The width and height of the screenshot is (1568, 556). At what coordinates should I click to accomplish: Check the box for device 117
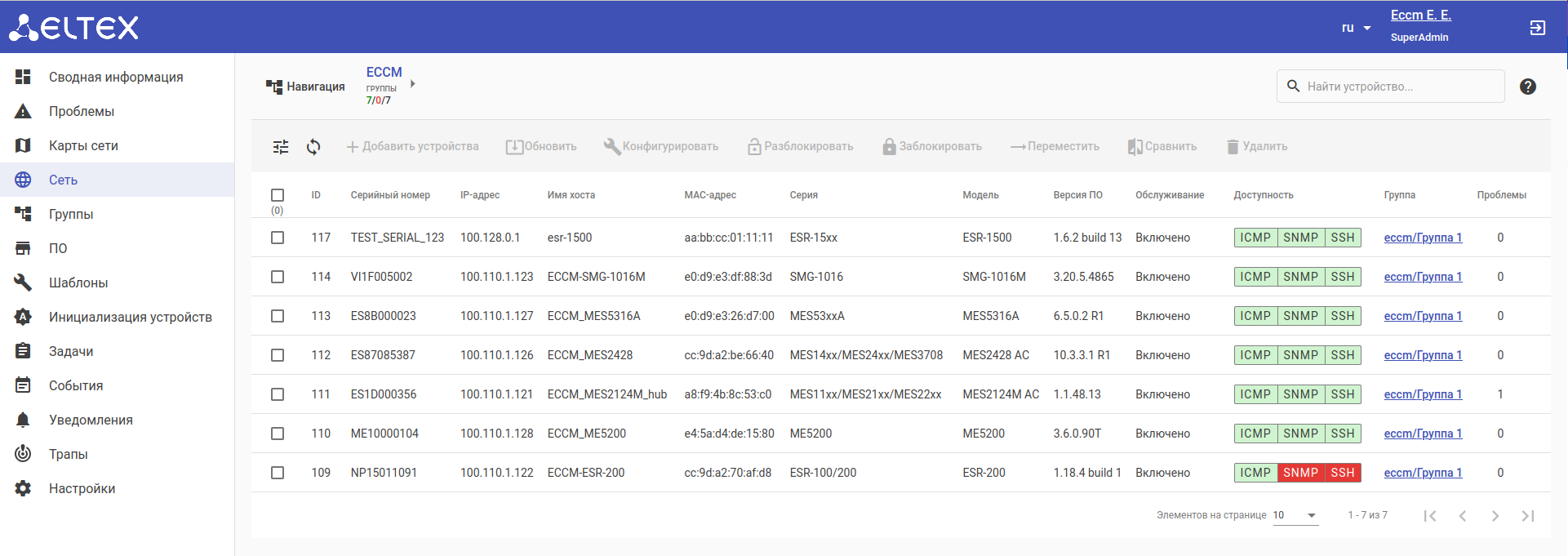click(278, 238)
